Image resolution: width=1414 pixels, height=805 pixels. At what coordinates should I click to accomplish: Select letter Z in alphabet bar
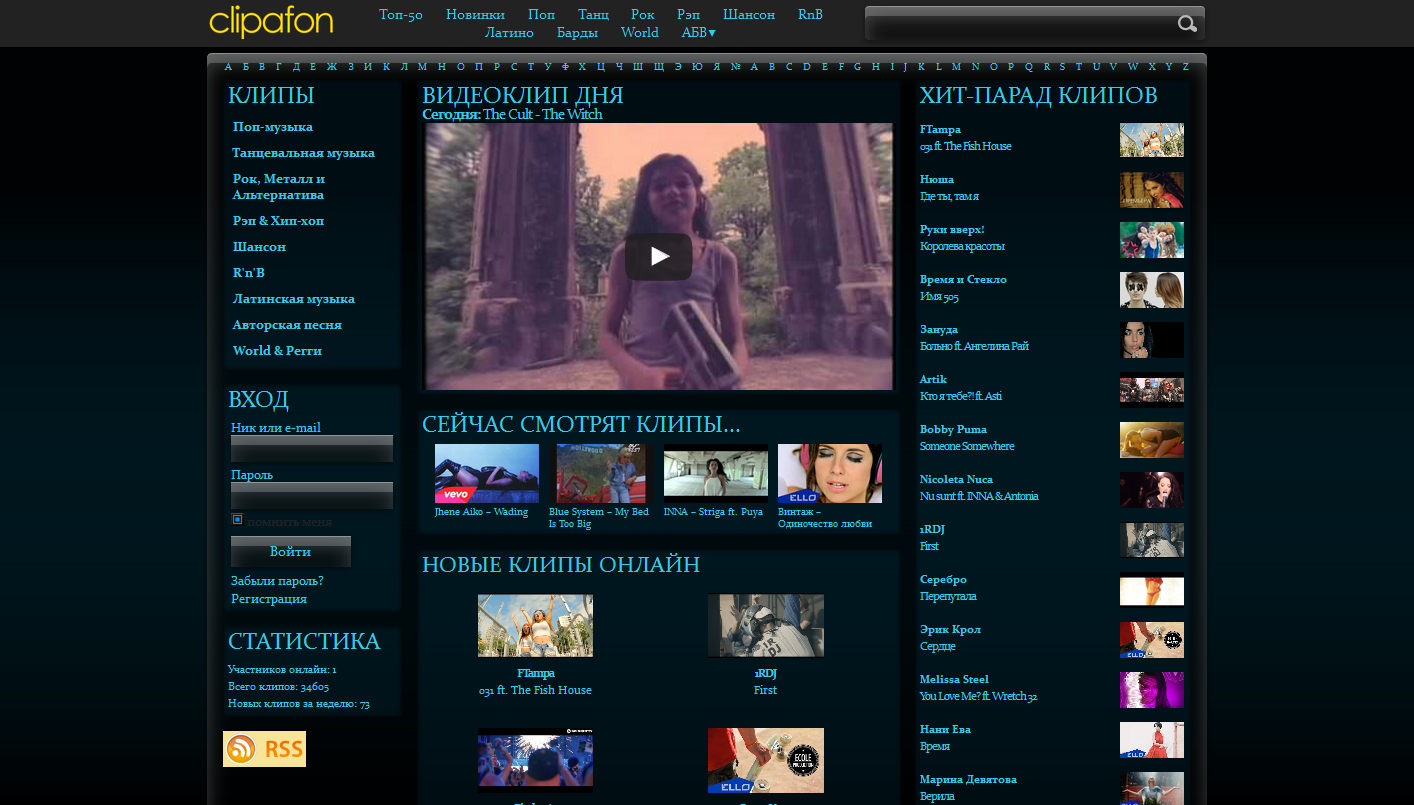tap(1186, 67)
